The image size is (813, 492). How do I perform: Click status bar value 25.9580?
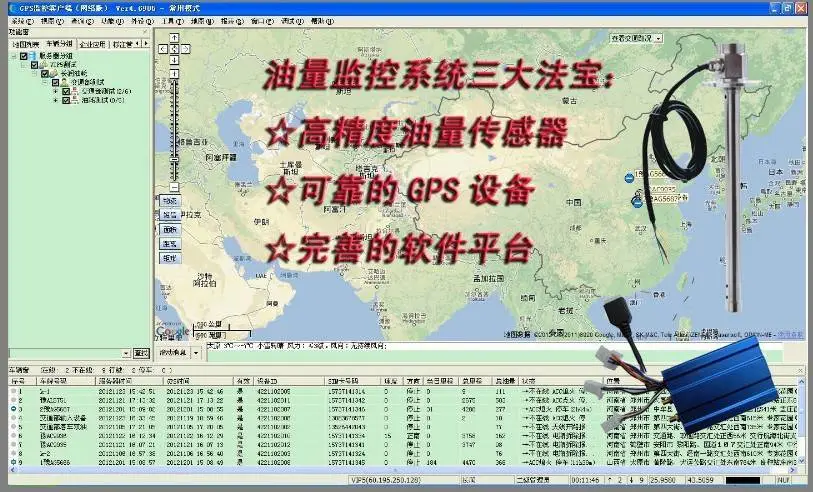661,481
